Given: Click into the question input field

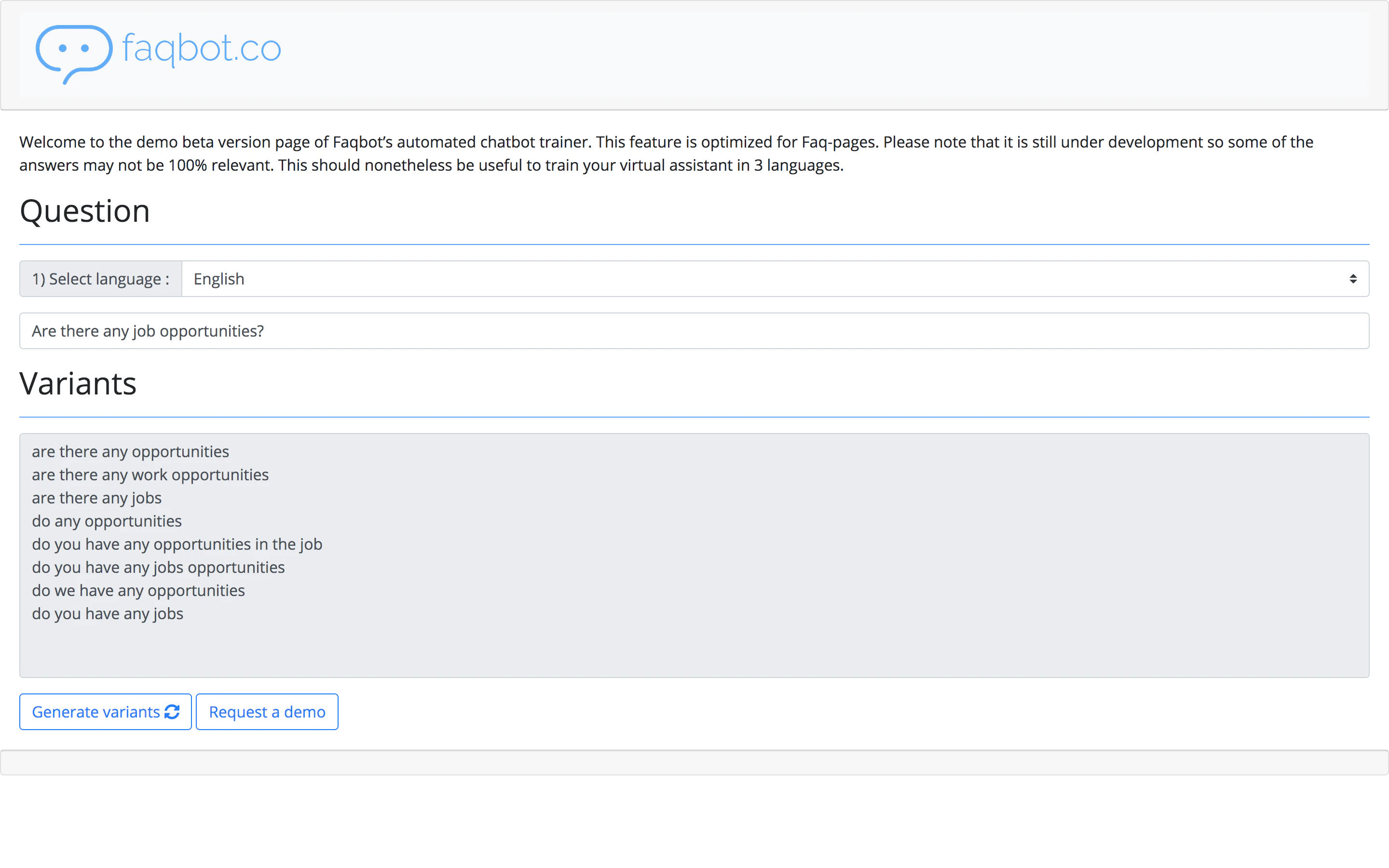Looking at the screenshot, I should pos(694,331).
